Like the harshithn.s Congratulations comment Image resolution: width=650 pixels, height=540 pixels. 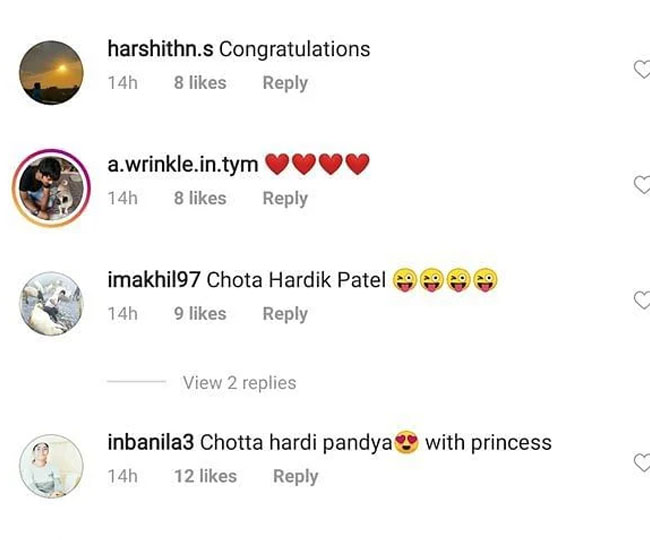tap(643, 69)
